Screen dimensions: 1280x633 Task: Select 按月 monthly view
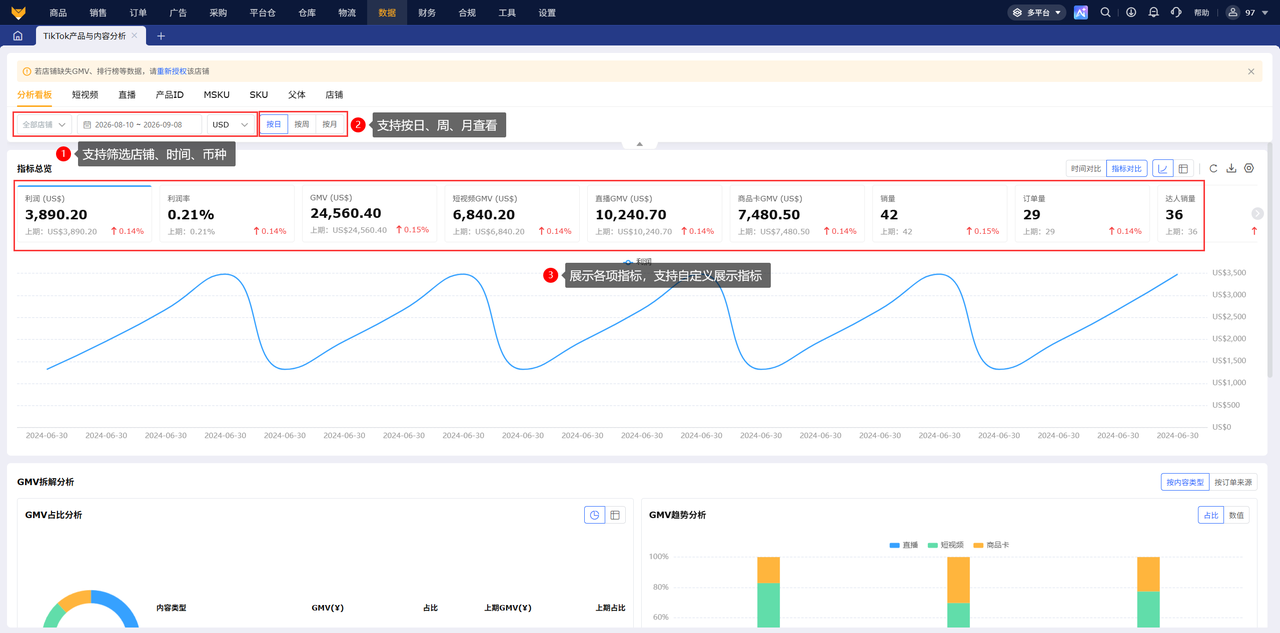pyautogui.click(x=330, y=124)
